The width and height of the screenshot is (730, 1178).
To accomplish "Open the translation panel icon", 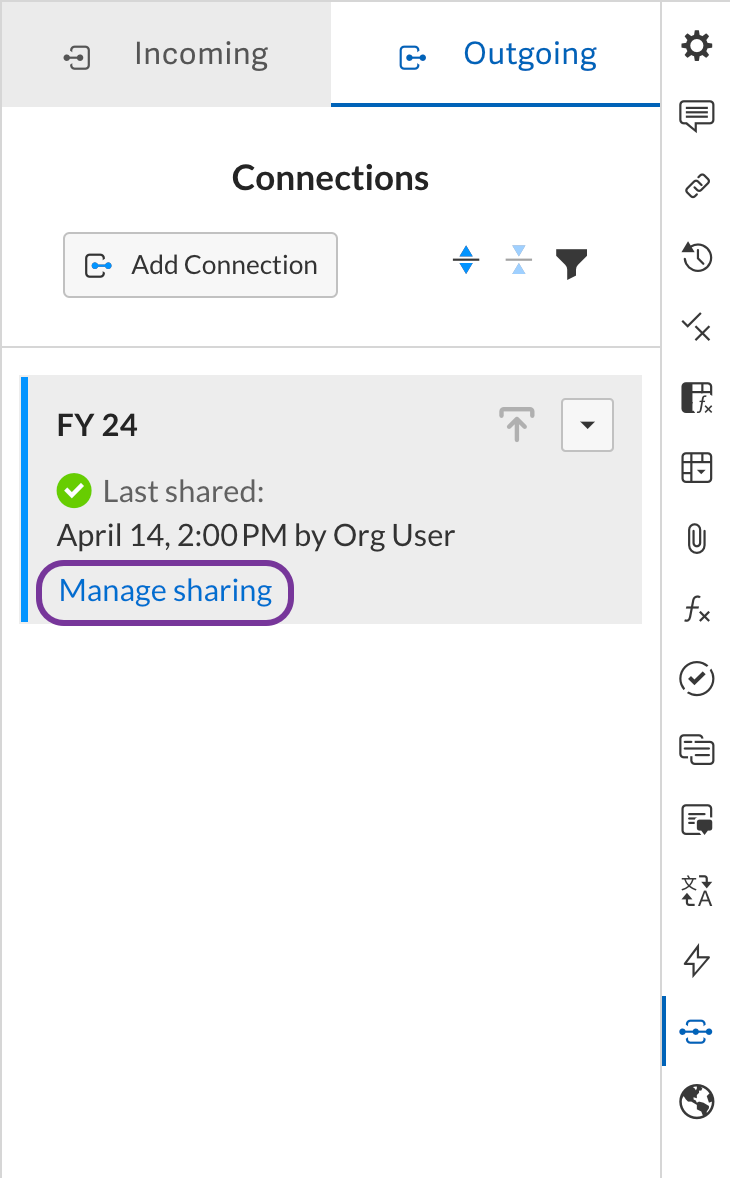I will (696, 890).
